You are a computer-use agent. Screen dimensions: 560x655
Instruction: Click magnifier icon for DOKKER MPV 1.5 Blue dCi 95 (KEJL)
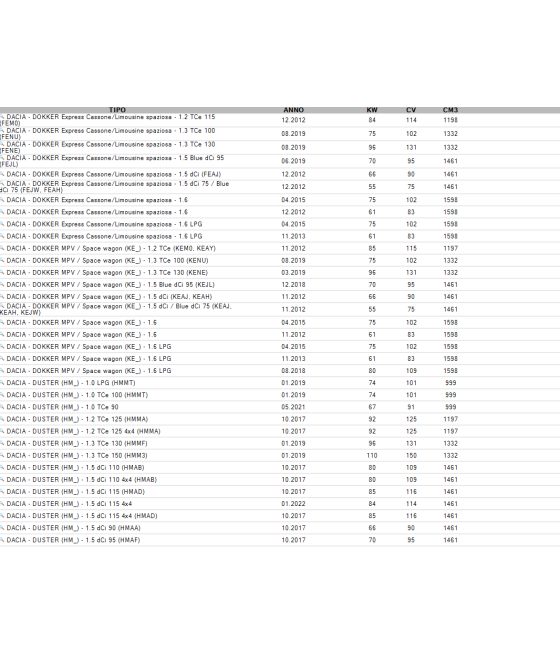[2, 284]
